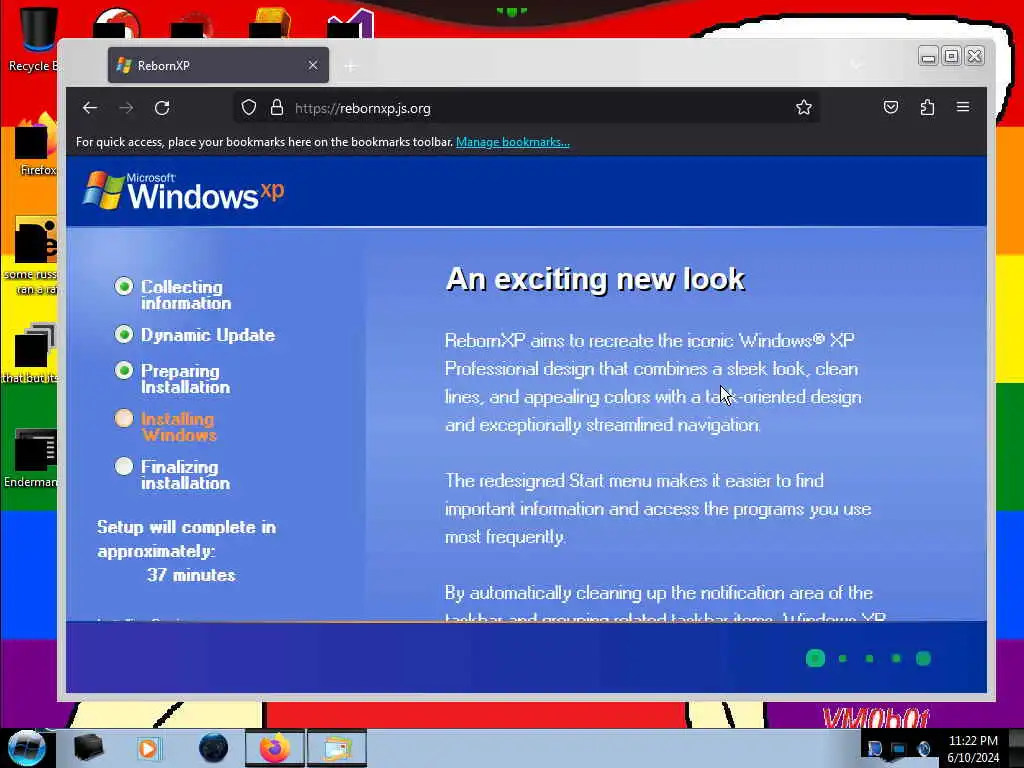Click the '37 minutes' remaining time text
This screenshot has height=768, width=1024.
coord(191,575)
